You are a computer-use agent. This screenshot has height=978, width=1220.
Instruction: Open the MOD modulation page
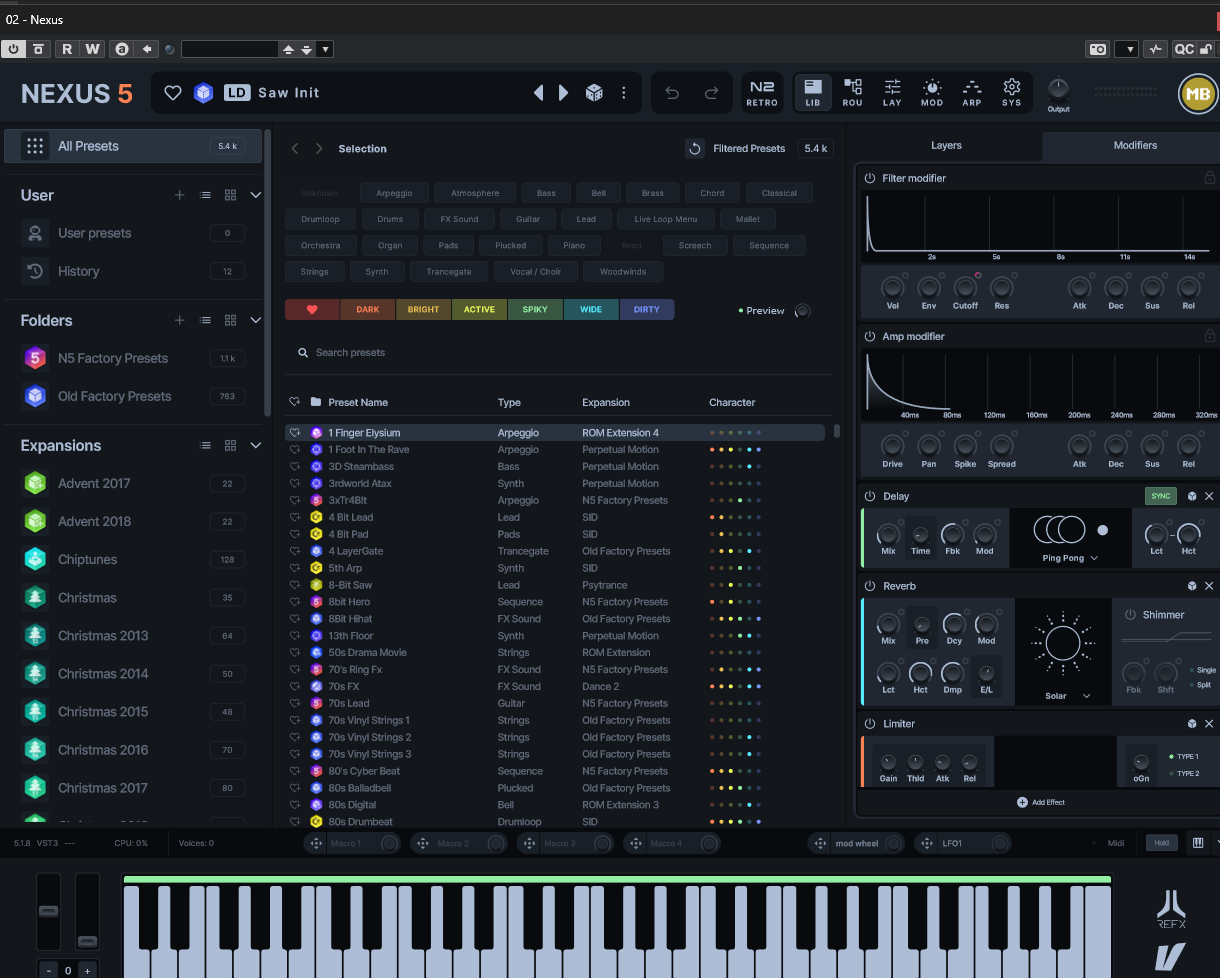(x=931, y=93)
